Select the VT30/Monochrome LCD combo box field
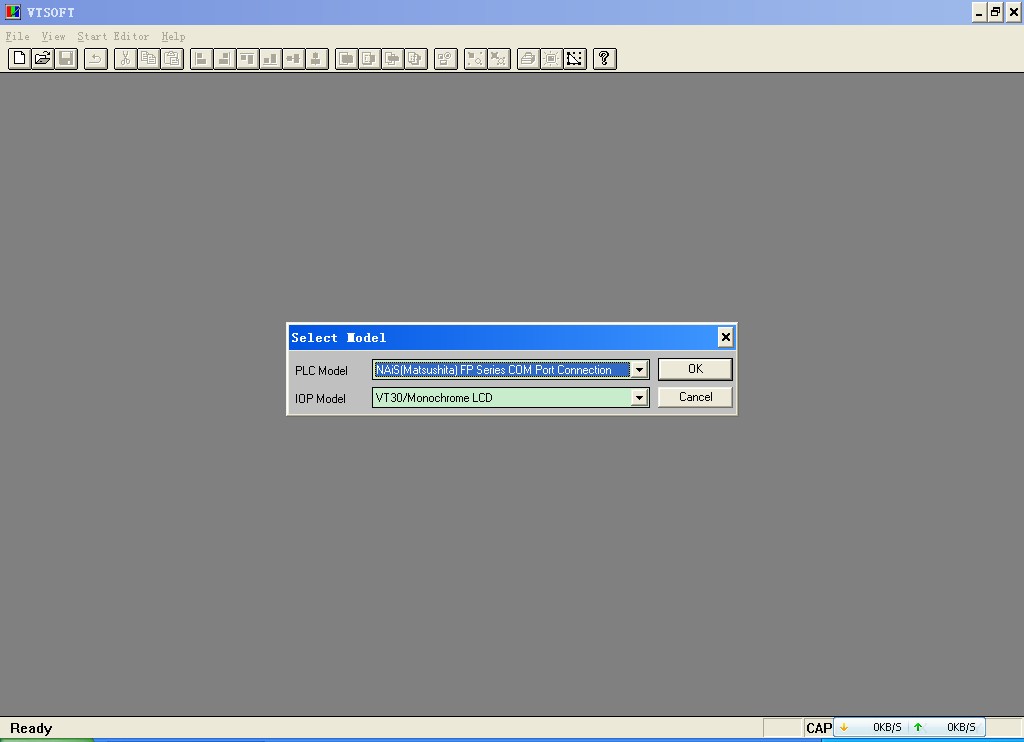 (x=500, y=398)
